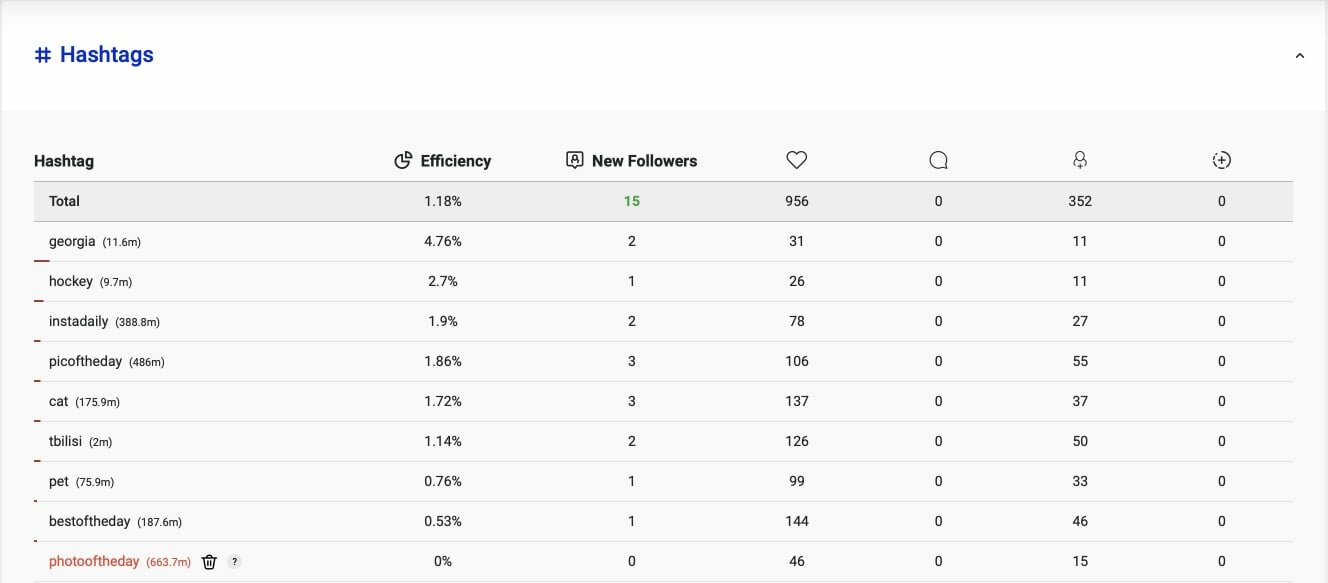Viewport: 1328px width, 583px height.
Task: Click the person reach column icon
Action: [x=1080, y=160]
